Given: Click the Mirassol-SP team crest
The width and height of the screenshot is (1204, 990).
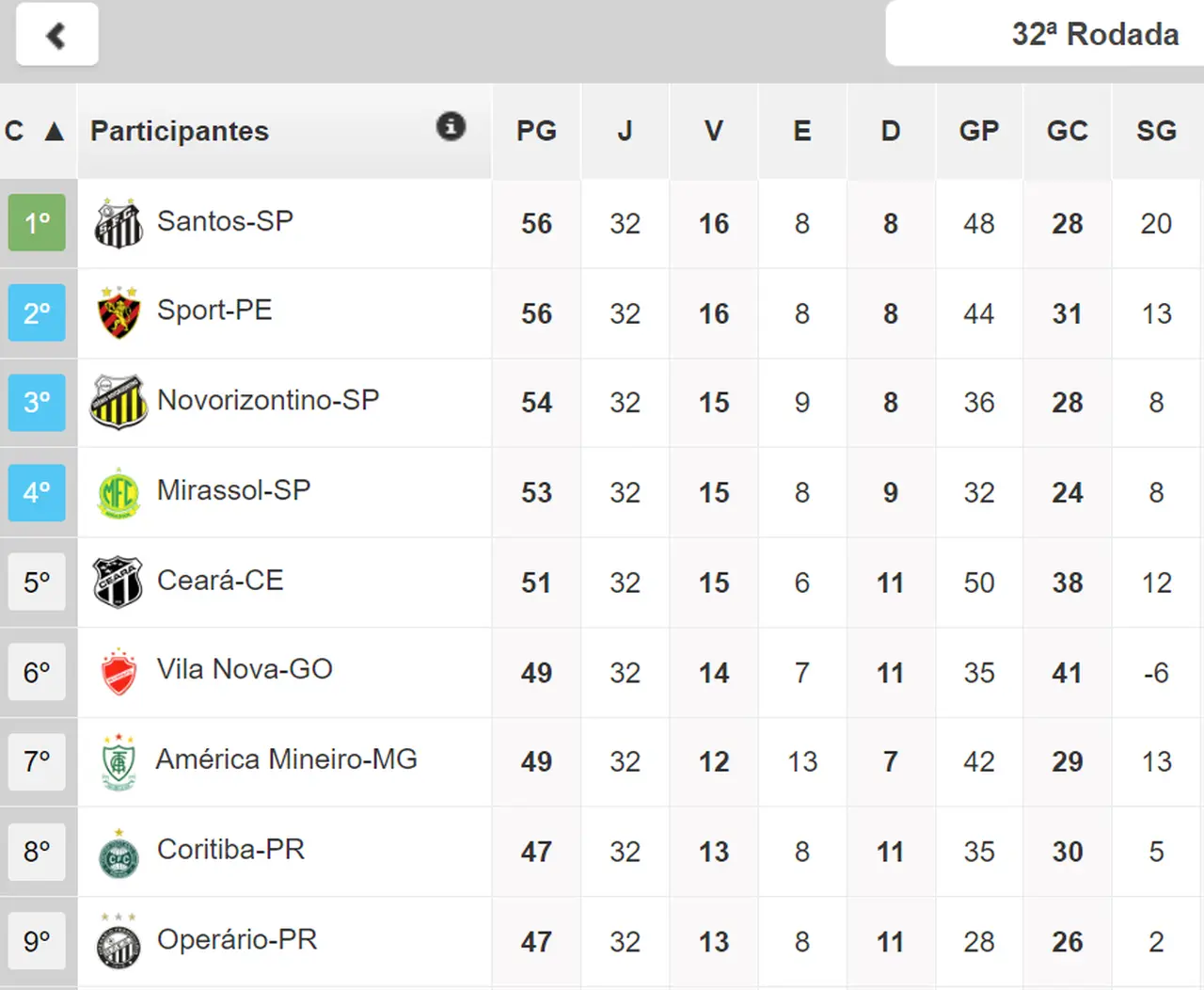Looking at the screenshot, I should (119, 493).
